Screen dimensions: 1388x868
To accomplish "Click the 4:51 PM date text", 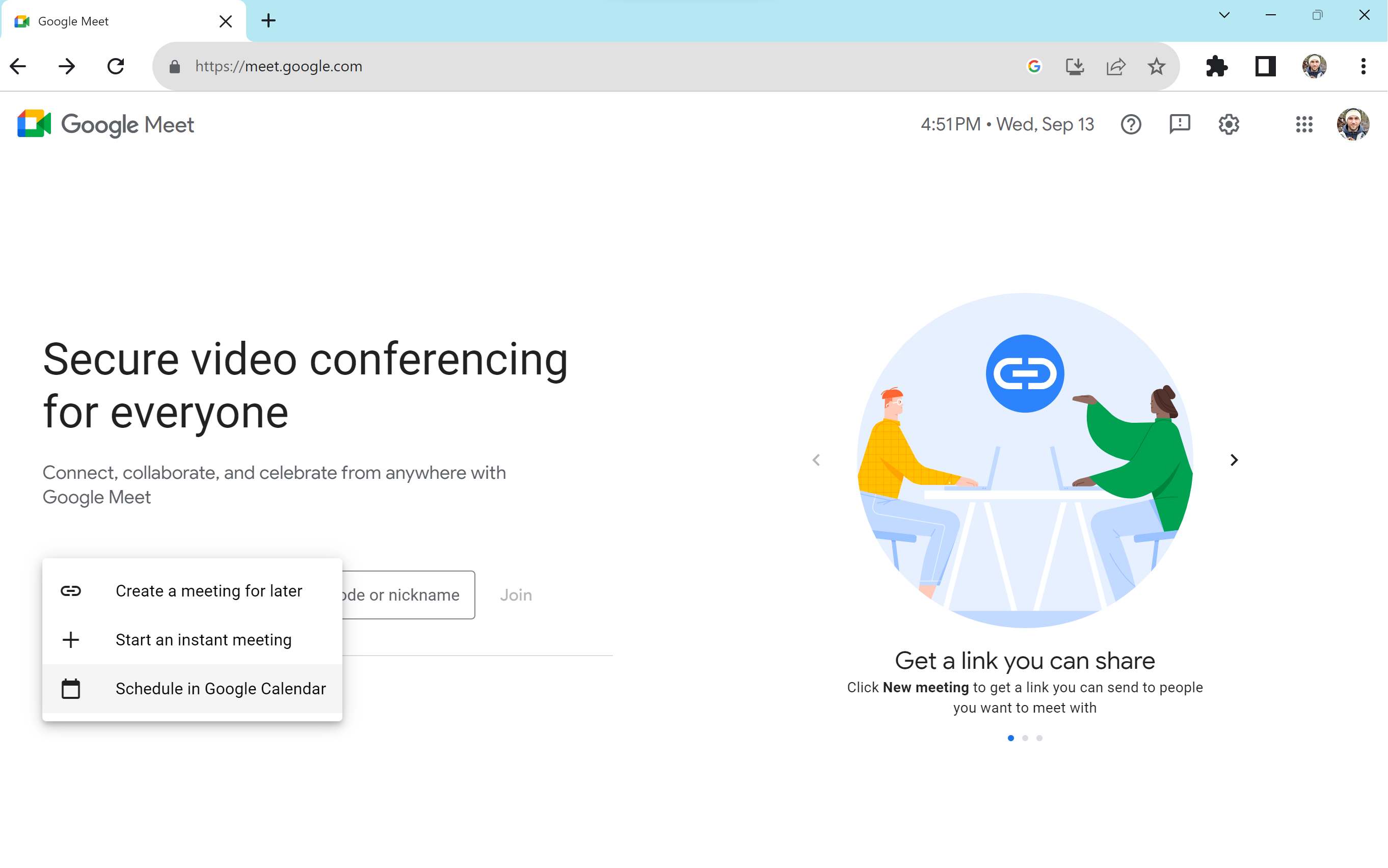I will click(x=1007, y=124).
